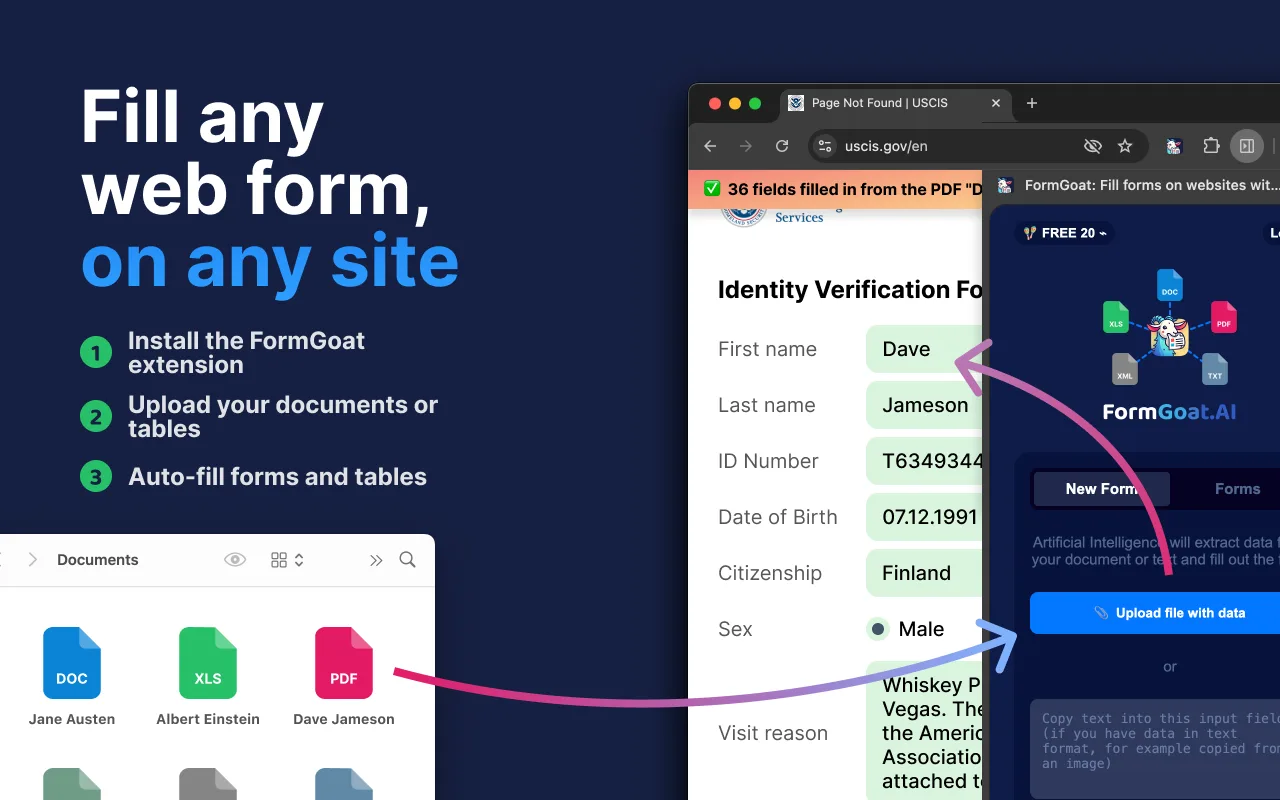Click the DOC icon in FormGoat logo
Screen dimensions: 1280x800
1170,285
